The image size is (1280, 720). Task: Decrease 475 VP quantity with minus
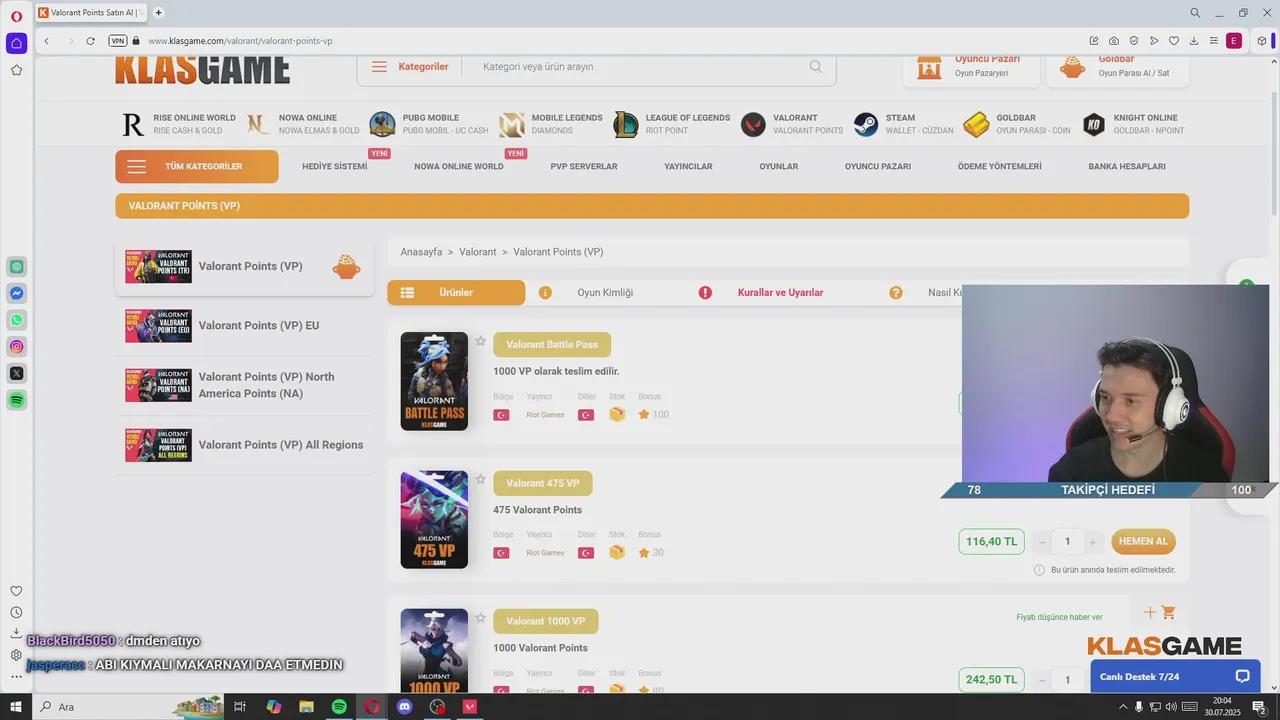pyautogui.click(x=1042, y=542)
